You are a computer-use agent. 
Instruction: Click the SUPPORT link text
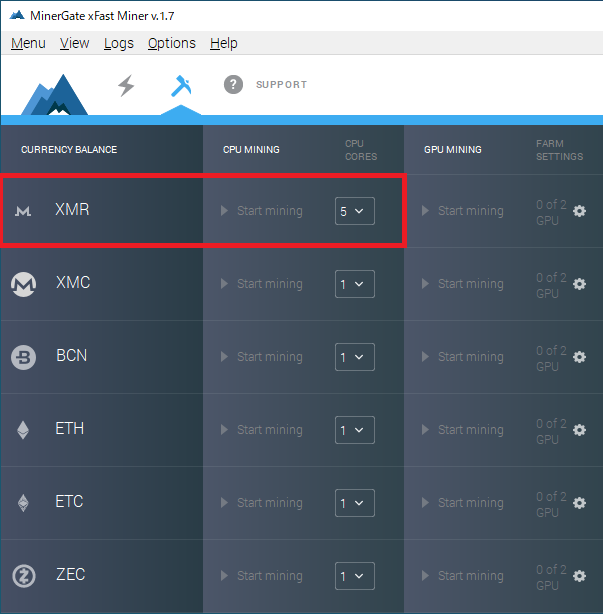[281, 85]
